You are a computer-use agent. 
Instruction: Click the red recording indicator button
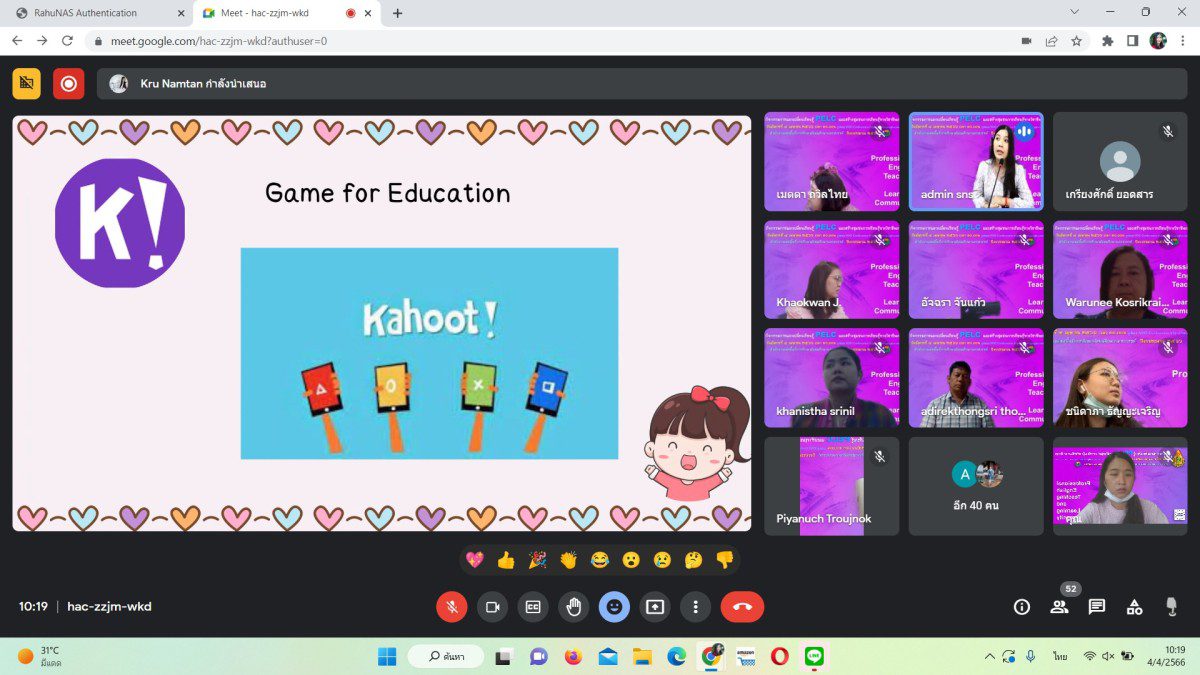point(69,83)
